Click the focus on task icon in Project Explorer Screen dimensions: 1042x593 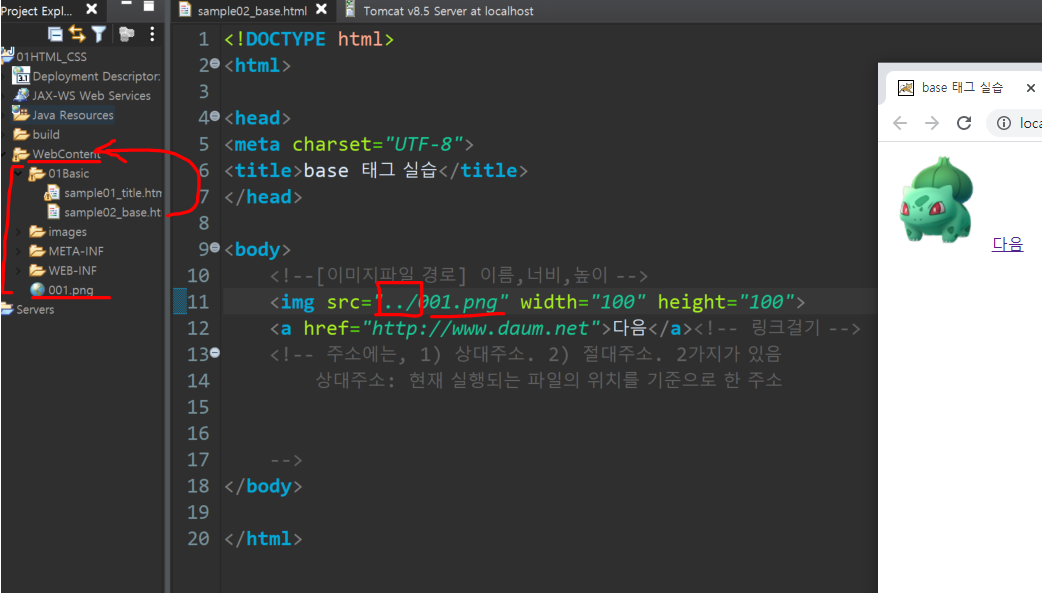(126, 34)
